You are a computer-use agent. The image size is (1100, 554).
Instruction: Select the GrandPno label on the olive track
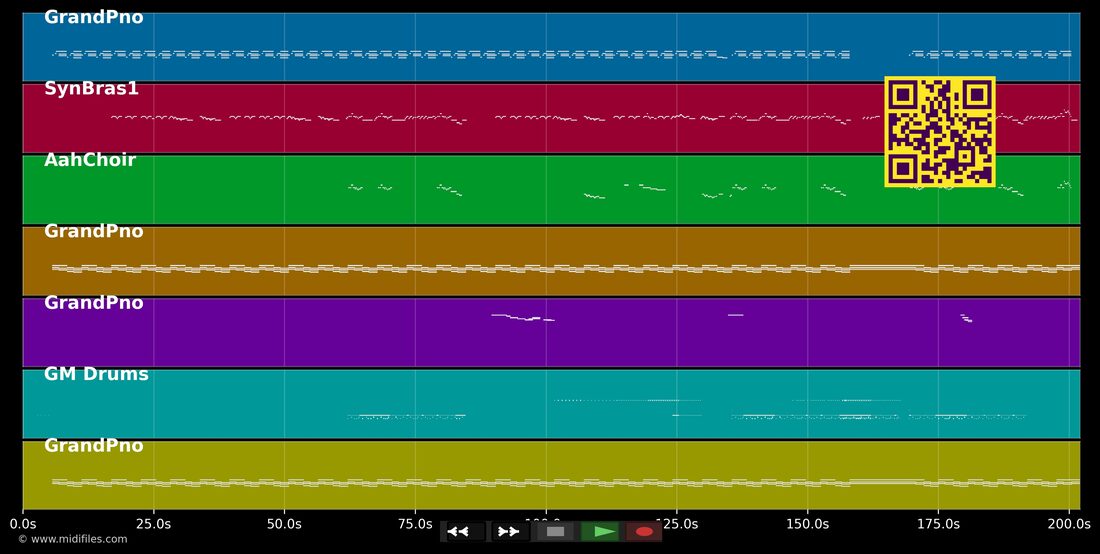point(93,446)
